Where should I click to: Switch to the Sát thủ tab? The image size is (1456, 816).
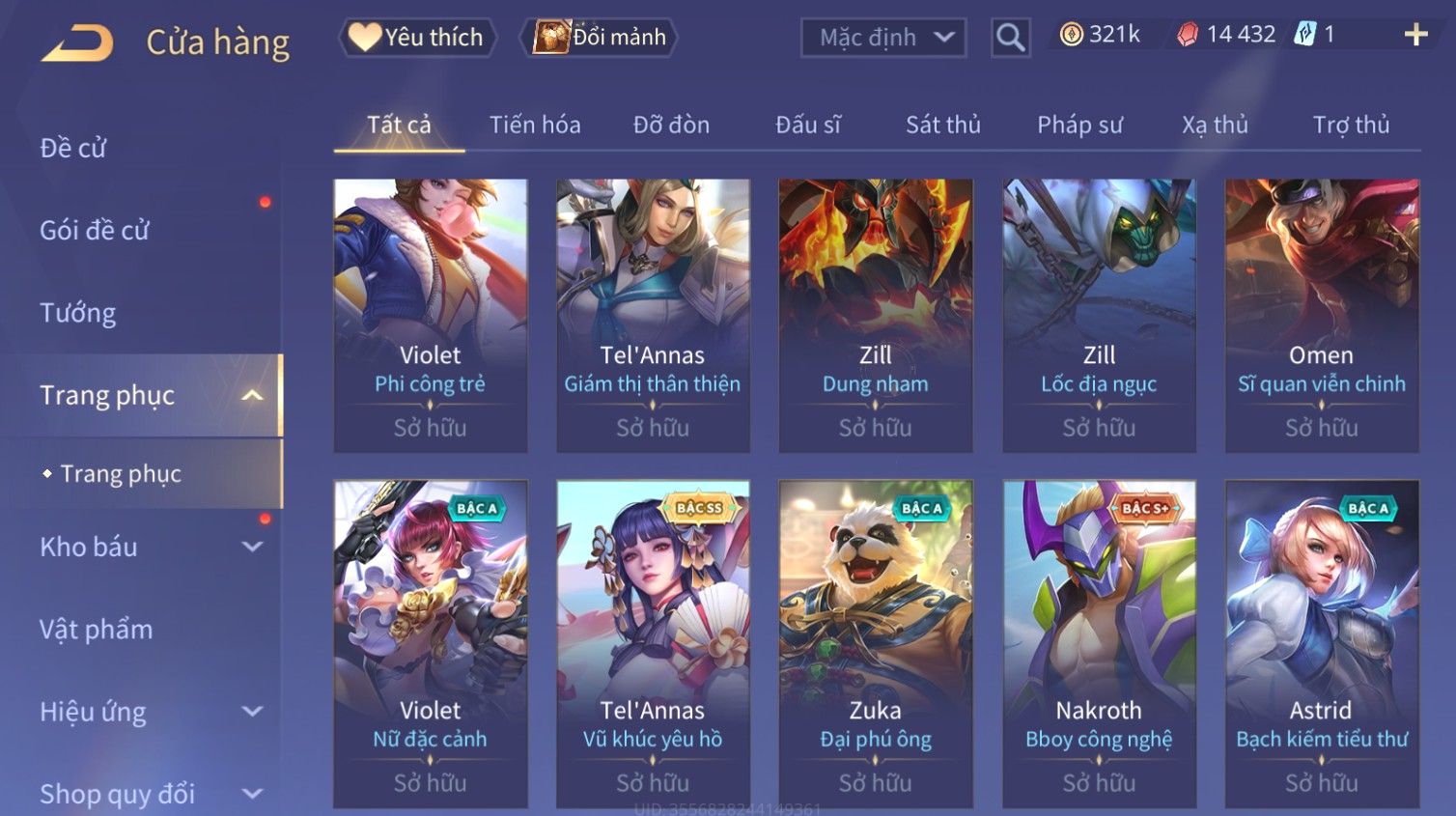942,125
